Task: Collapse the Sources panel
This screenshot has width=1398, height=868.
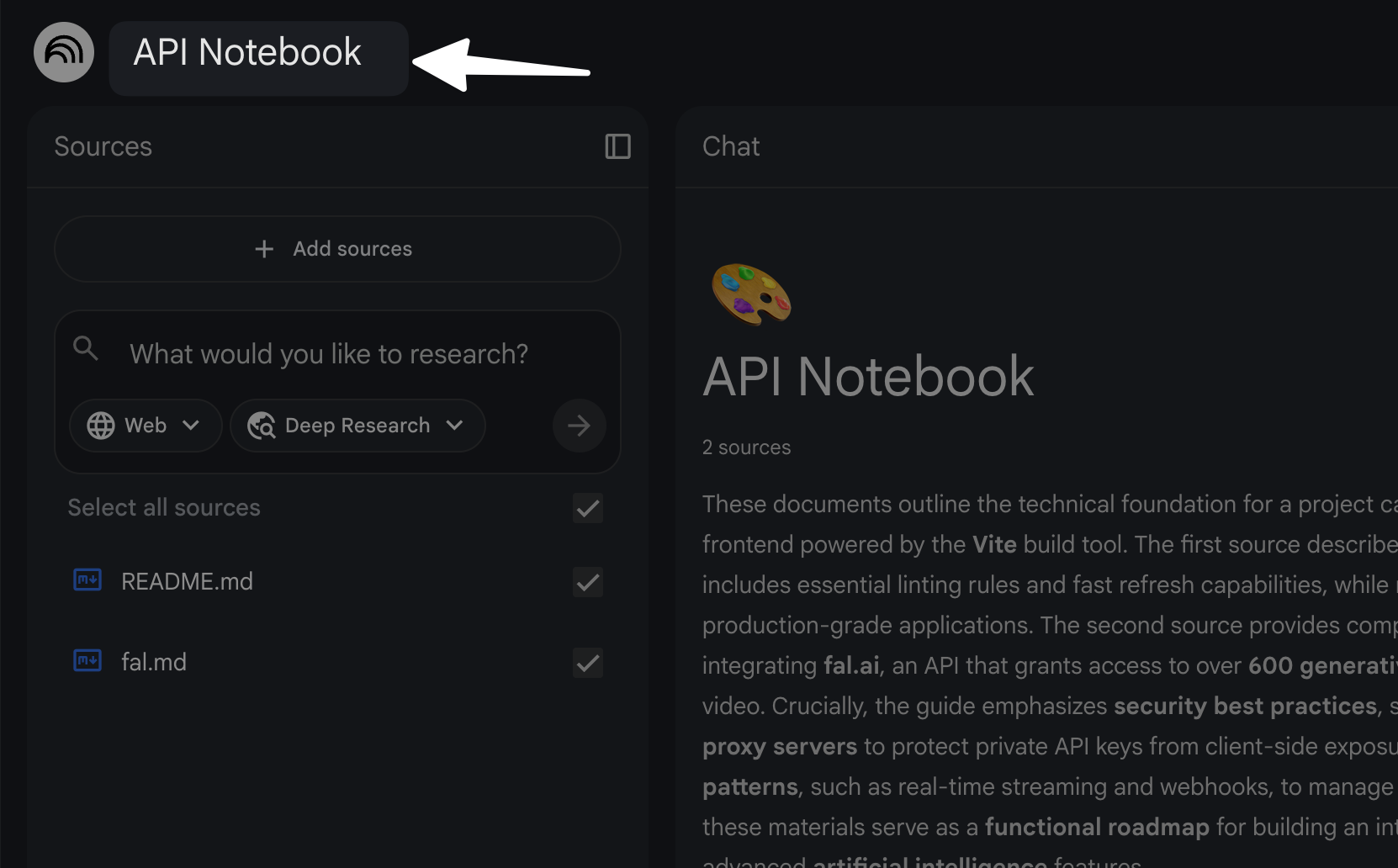Action: (617, 146)
